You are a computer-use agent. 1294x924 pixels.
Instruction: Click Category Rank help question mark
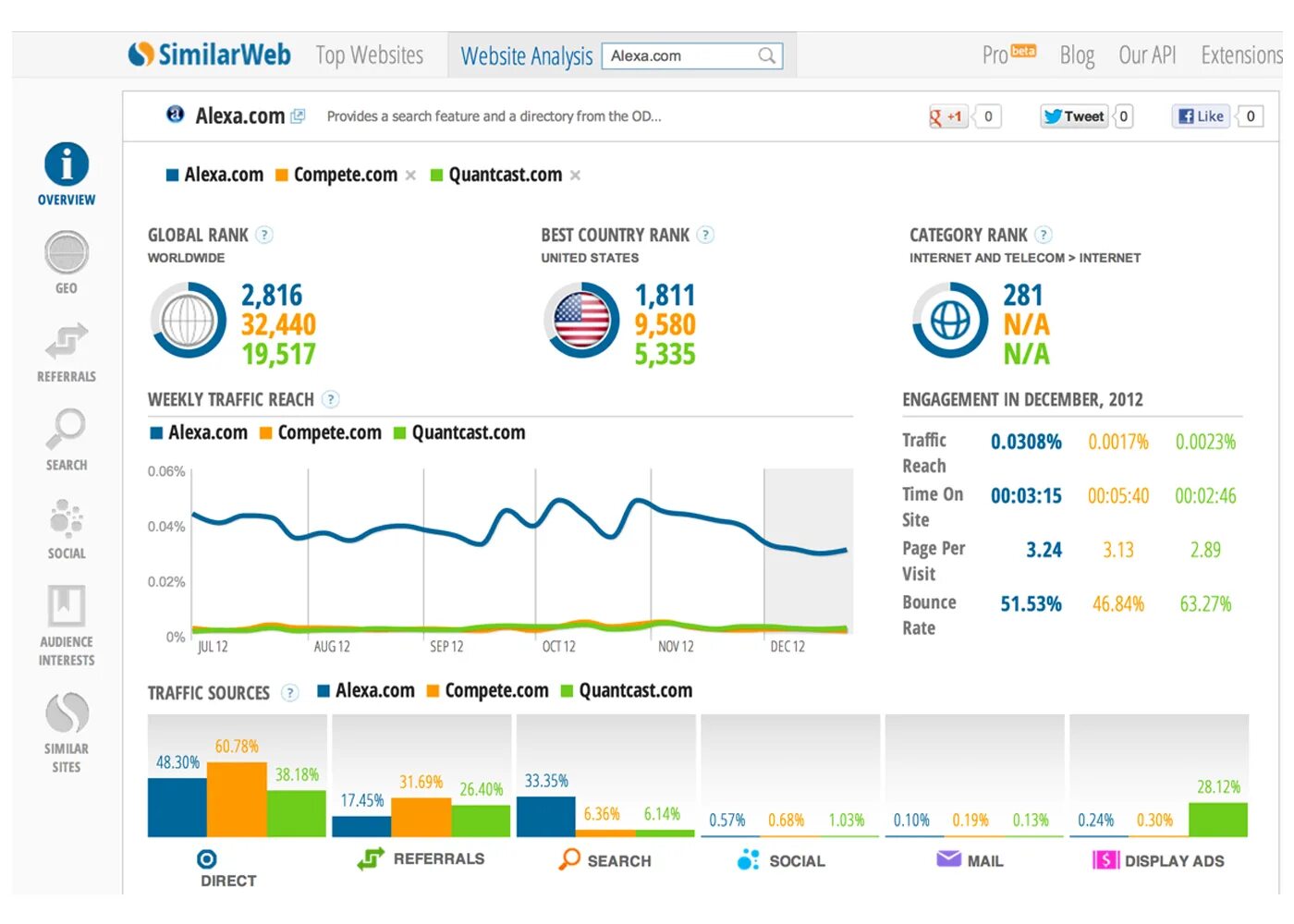(1044, 235)
